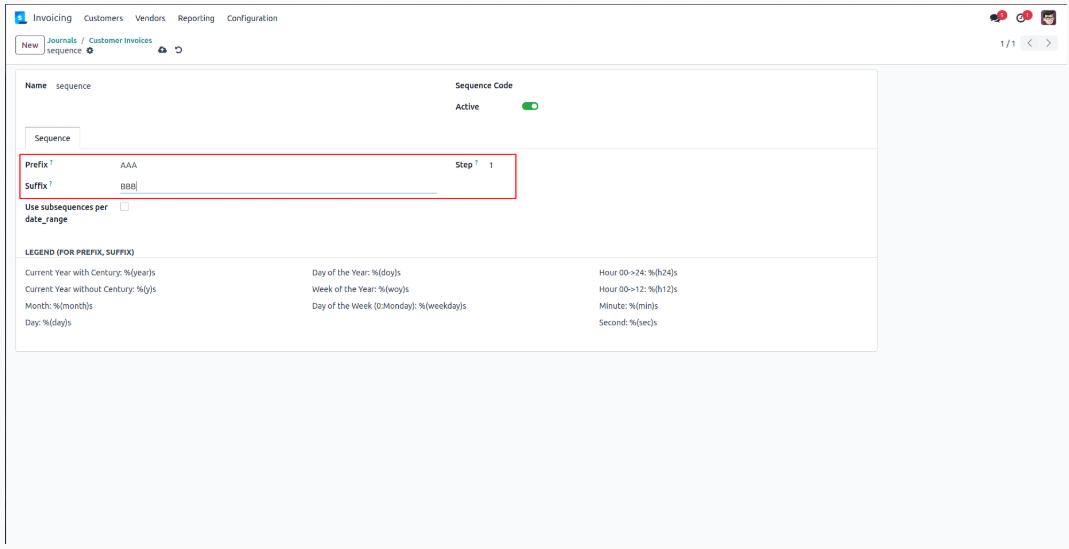The width and height of the screenshot is (1069, 549).
Task: Go to next record arrow
Action: (x=1049, y=43)
